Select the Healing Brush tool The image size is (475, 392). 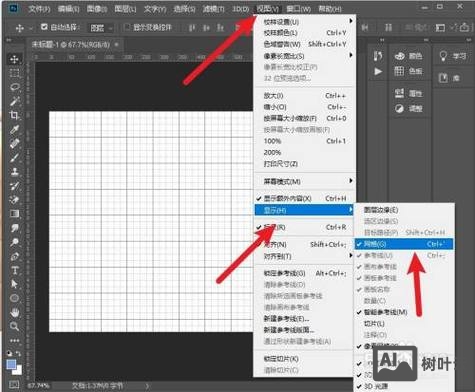click(x=14, y=144)
